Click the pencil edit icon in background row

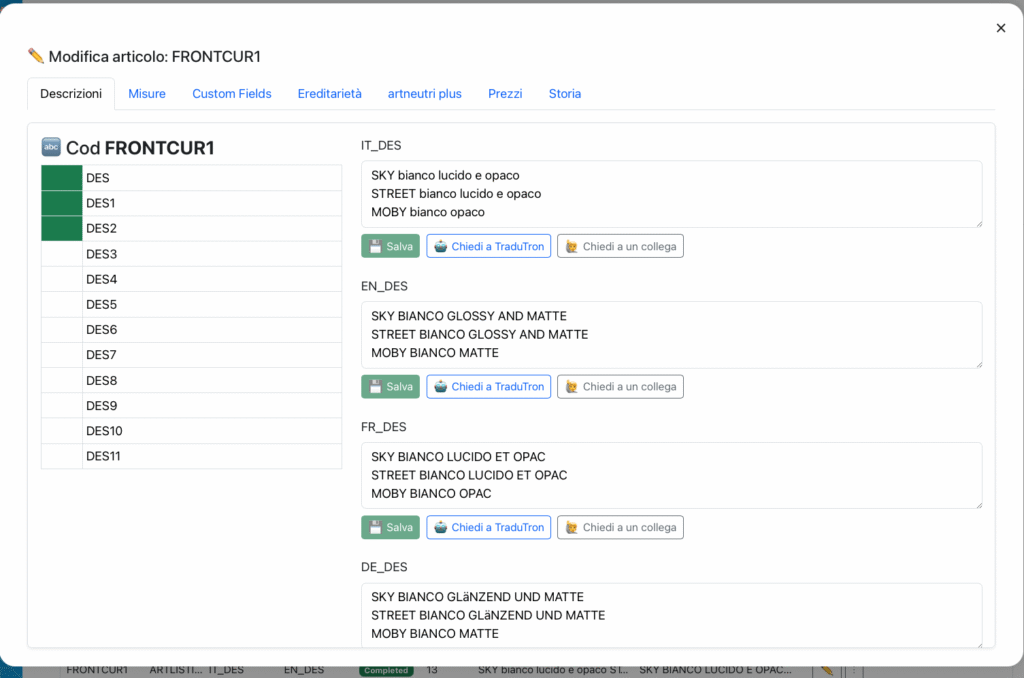point(827,670)
